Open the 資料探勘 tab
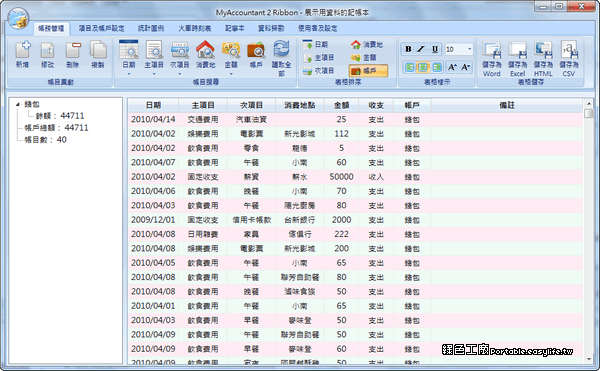This screenshot has height=371, width=600. [x=271, y=28]
